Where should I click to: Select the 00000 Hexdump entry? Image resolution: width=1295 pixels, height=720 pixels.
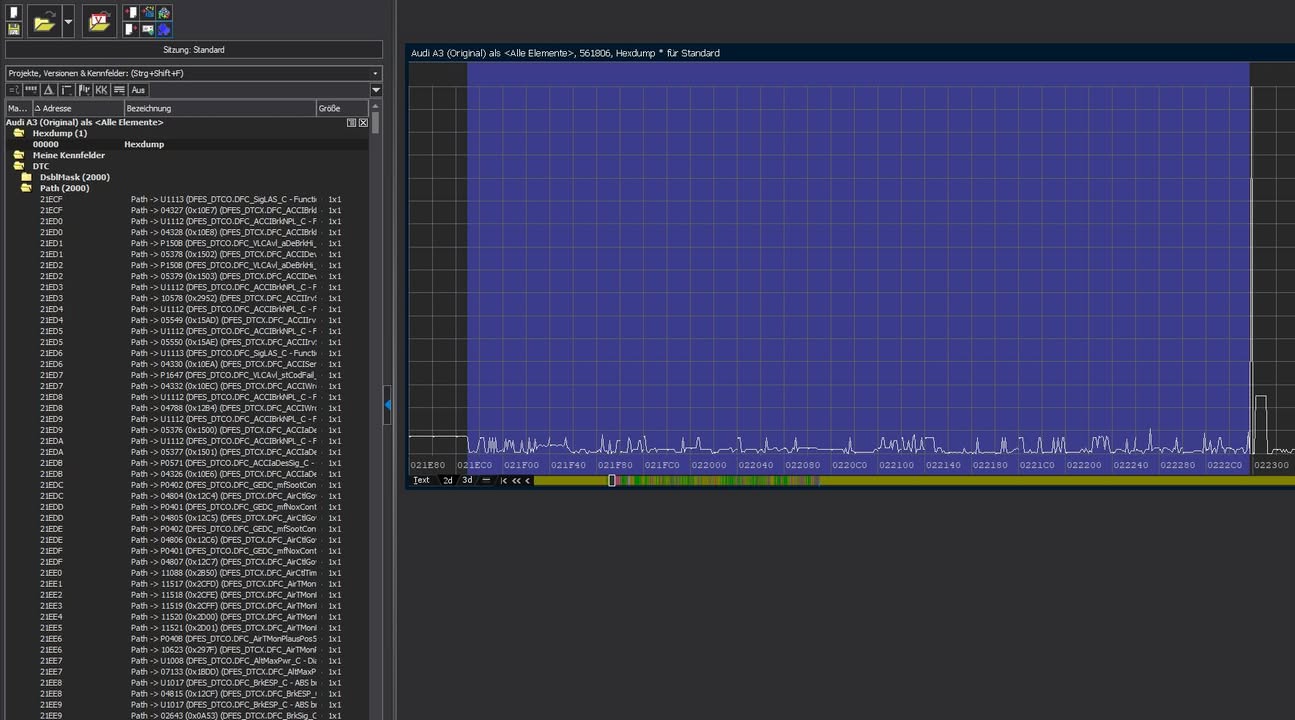tap(187, 144)
